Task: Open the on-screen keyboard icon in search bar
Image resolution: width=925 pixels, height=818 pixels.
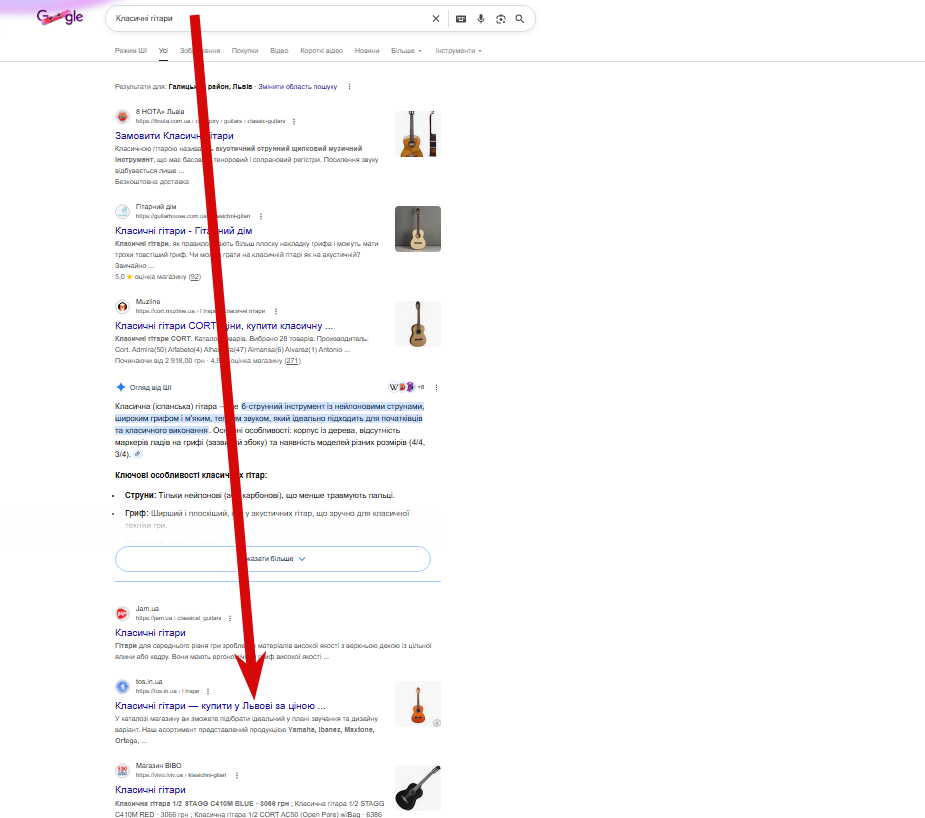Action: click(461, 19)
